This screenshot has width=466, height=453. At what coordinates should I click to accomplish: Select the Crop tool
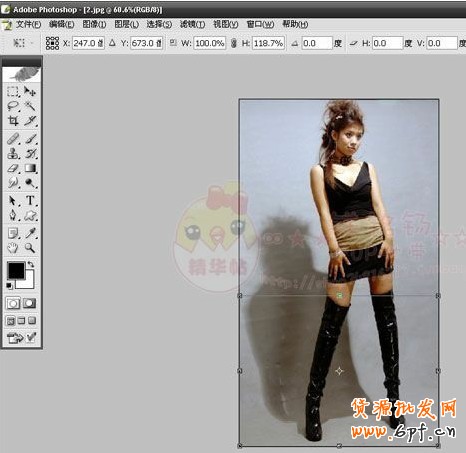click(13, 121)
